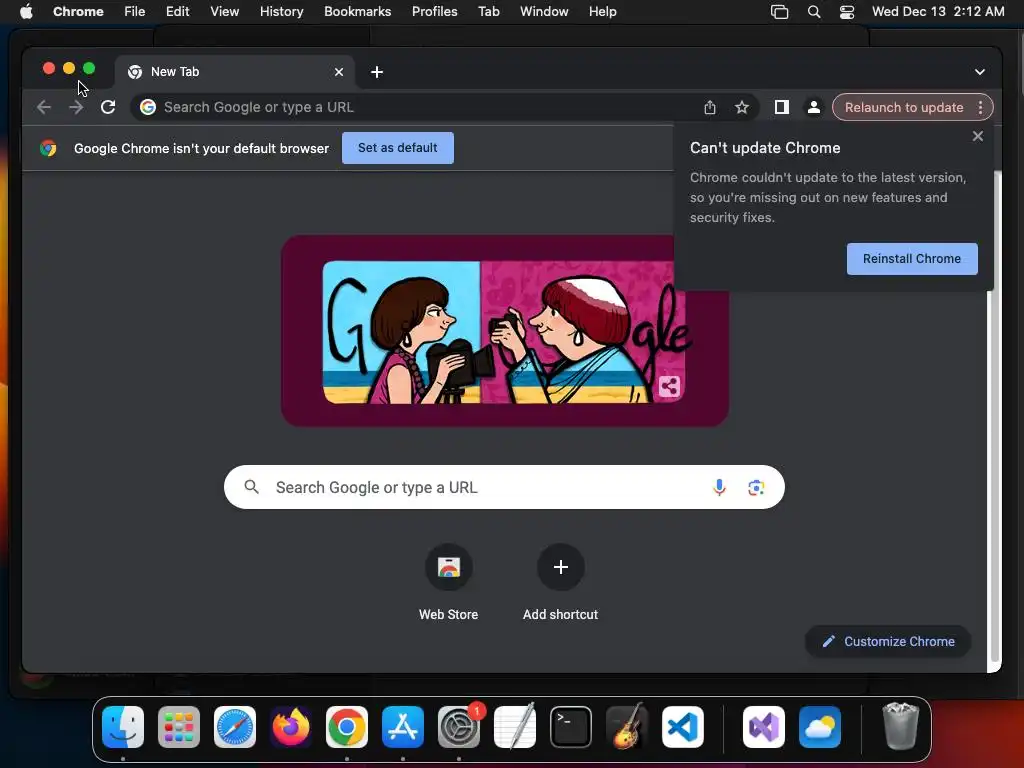The image size is (1024, 768).
Task: Click Add shortcut plus button
Action: pos(560,567)
